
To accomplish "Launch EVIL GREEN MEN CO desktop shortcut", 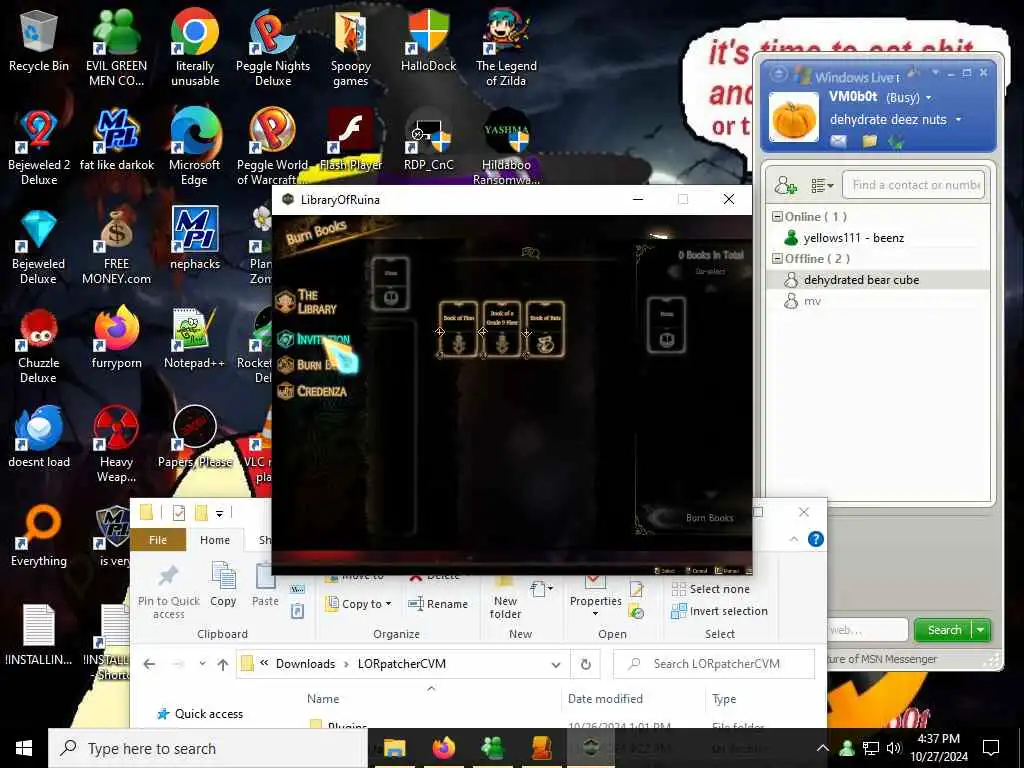I will tap(116, 48).
